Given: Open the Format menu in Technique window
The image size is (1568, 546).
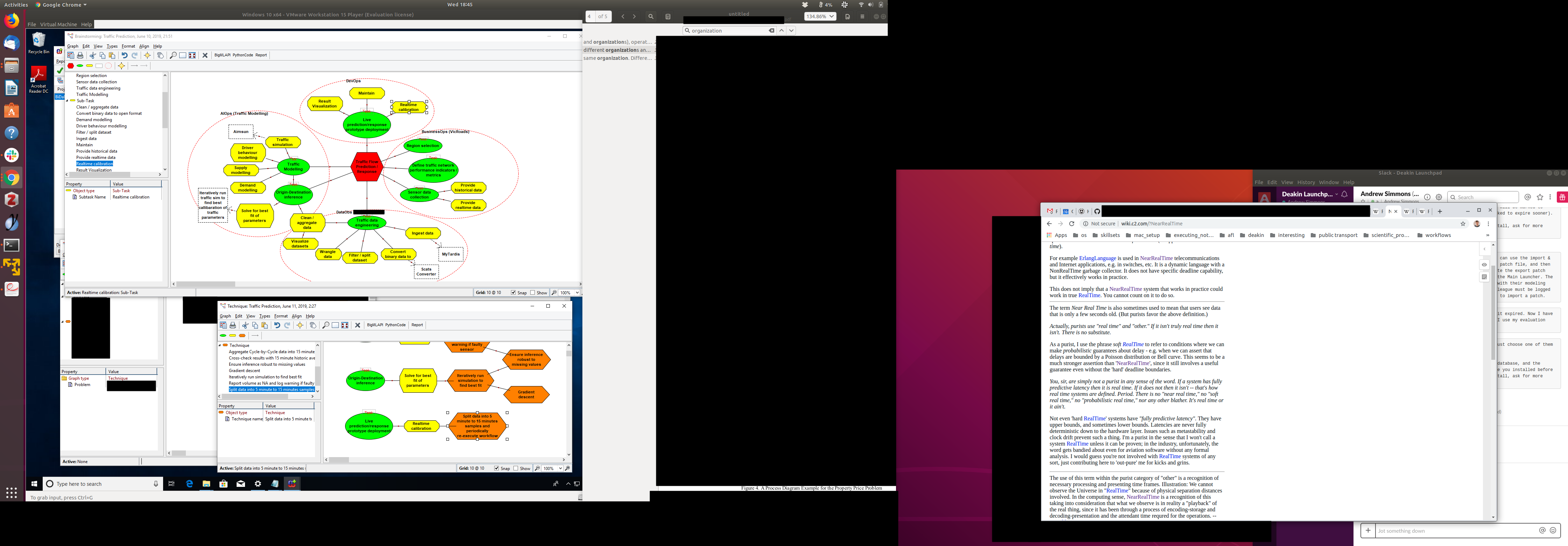Looking at the screenshot, I should click(281, 316).
